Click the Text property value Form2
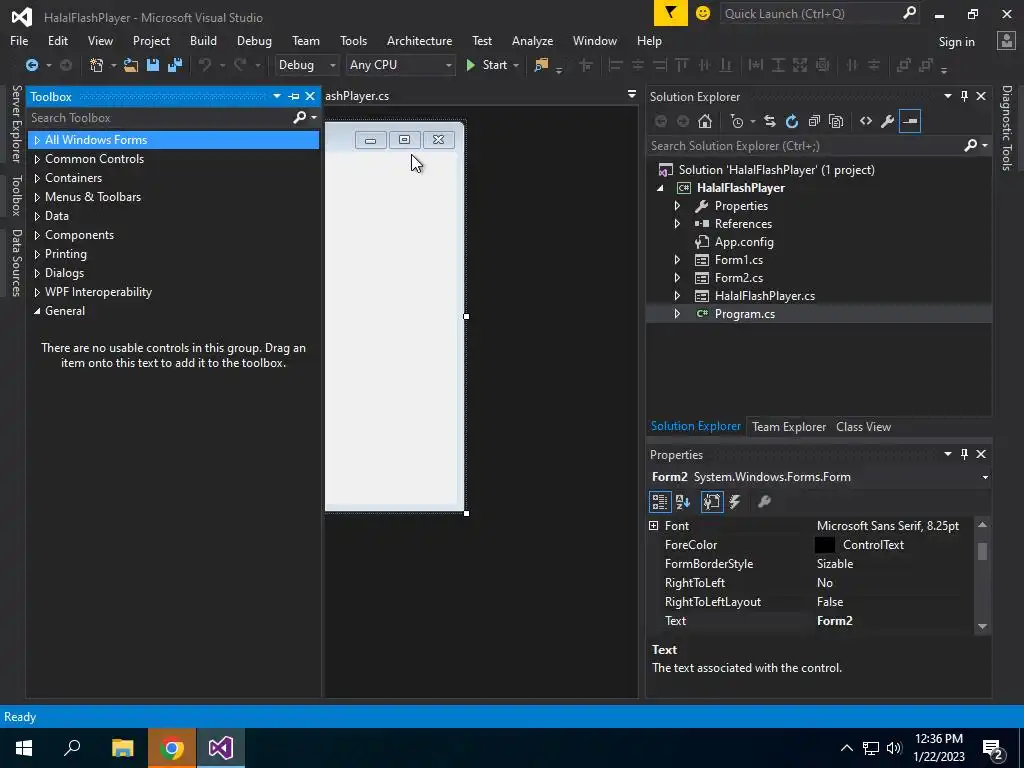The image size is (1024, 768). pos(835,621)
